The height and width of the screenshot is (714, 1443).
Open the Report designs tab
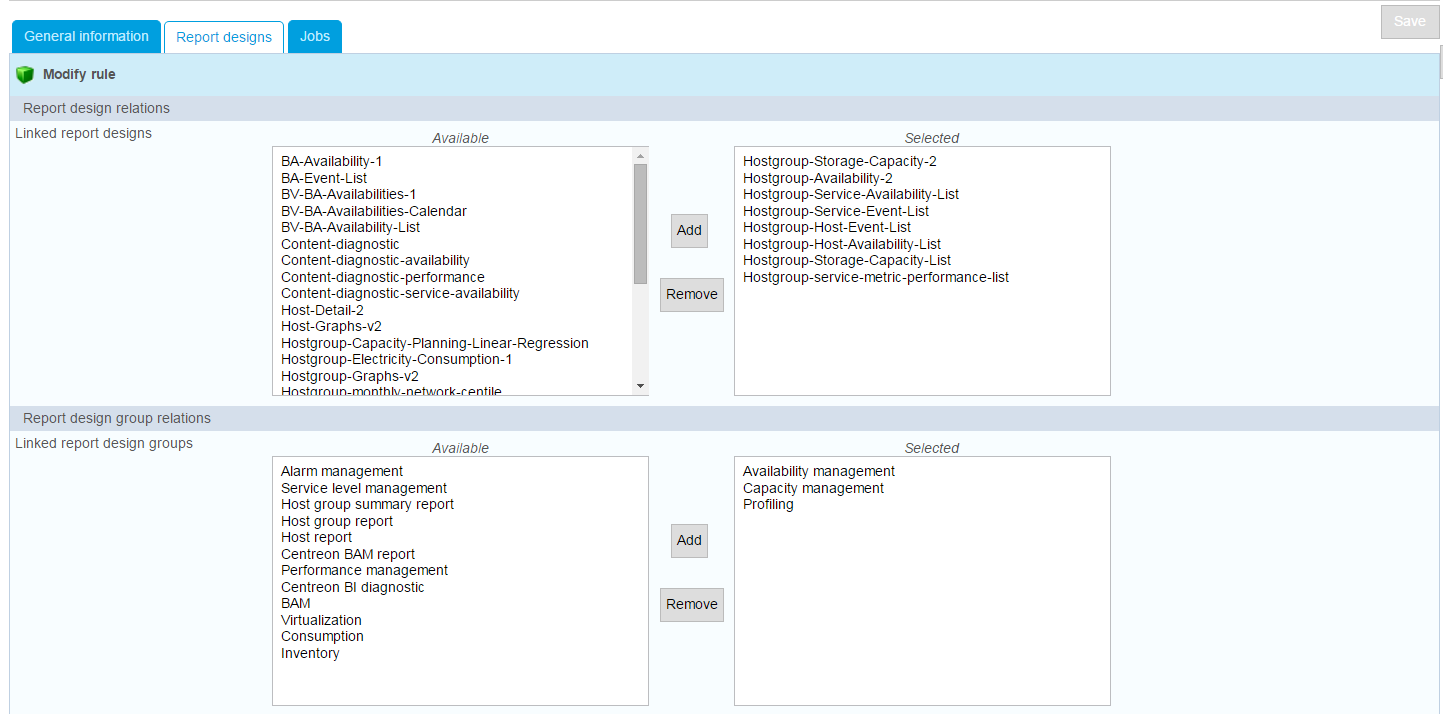pos(224,37)
